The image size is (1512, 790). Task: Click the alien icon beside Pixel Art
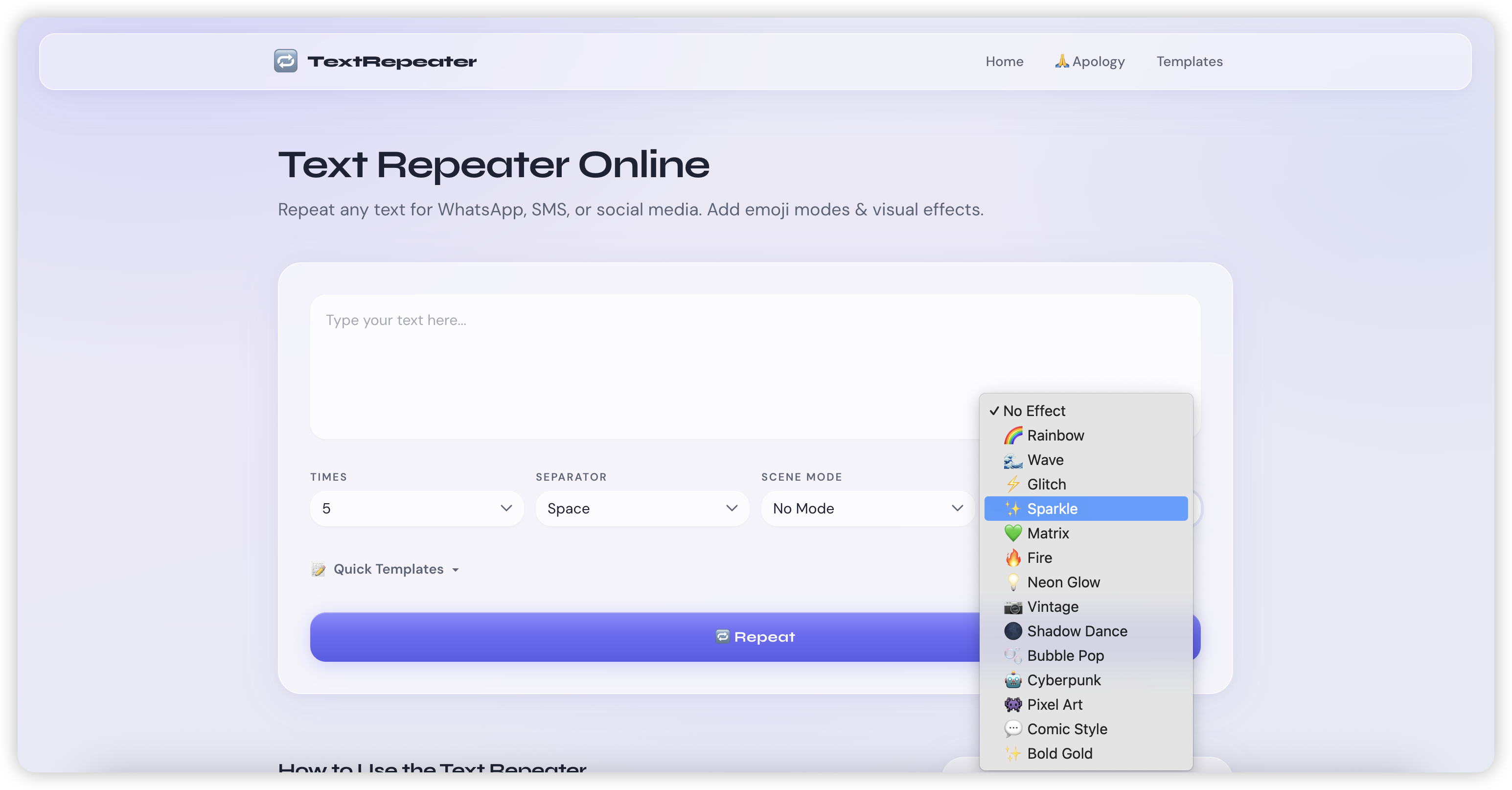point(1012,704)
